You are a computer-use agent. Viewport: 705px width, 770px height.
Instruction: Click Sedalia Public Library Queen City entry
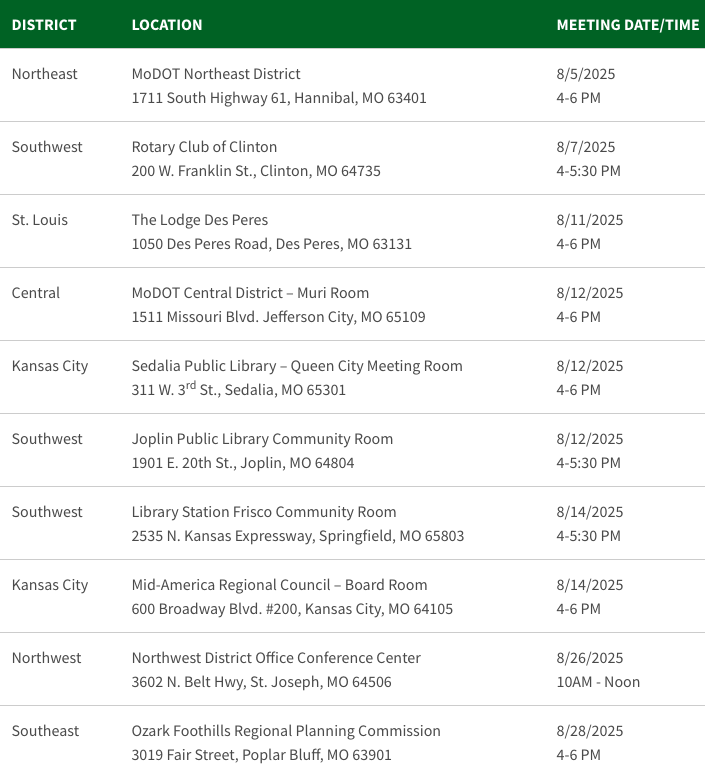pos(297,366)
